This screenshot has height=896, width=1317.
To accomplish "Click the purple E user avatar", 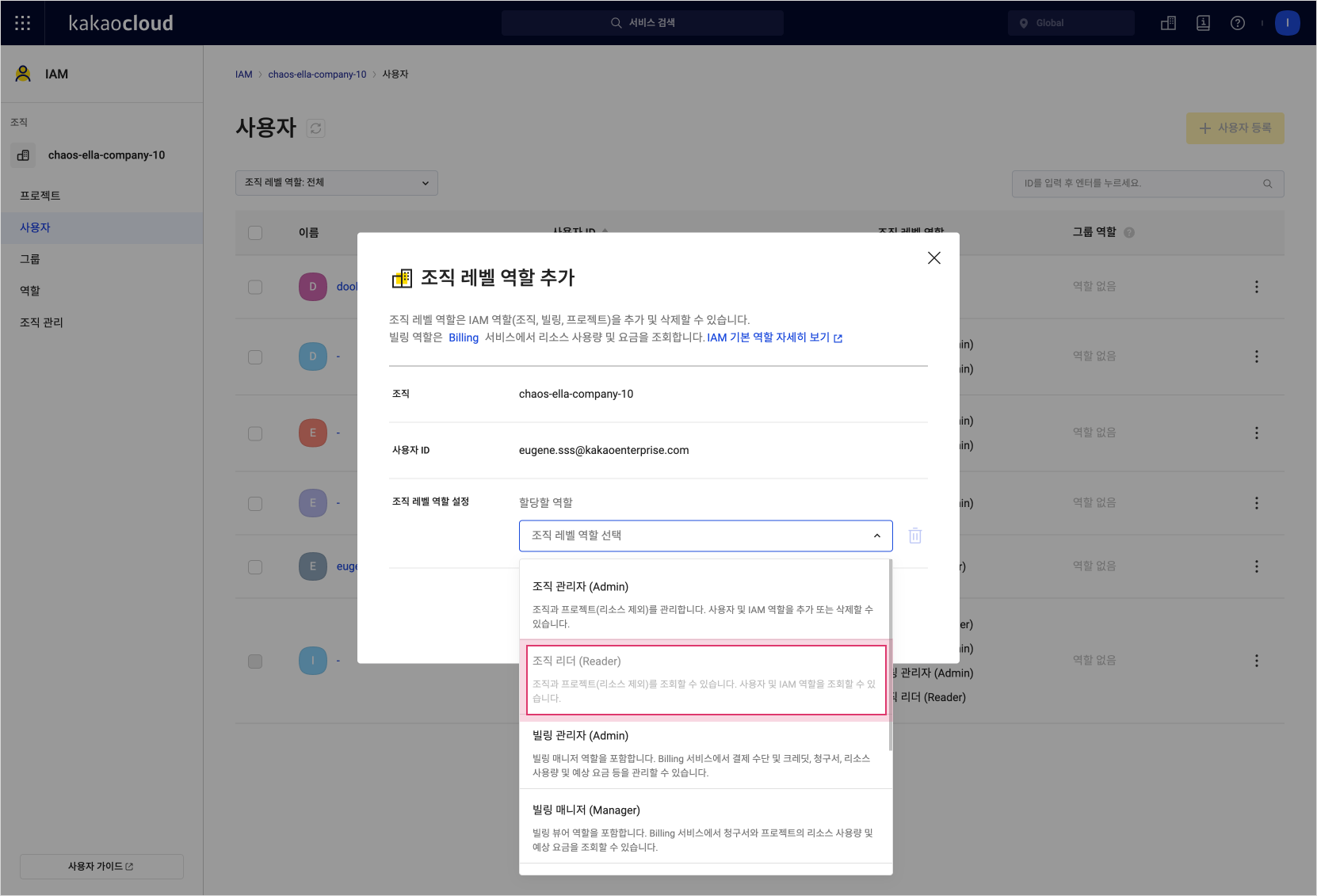I will tap(313, 503).
